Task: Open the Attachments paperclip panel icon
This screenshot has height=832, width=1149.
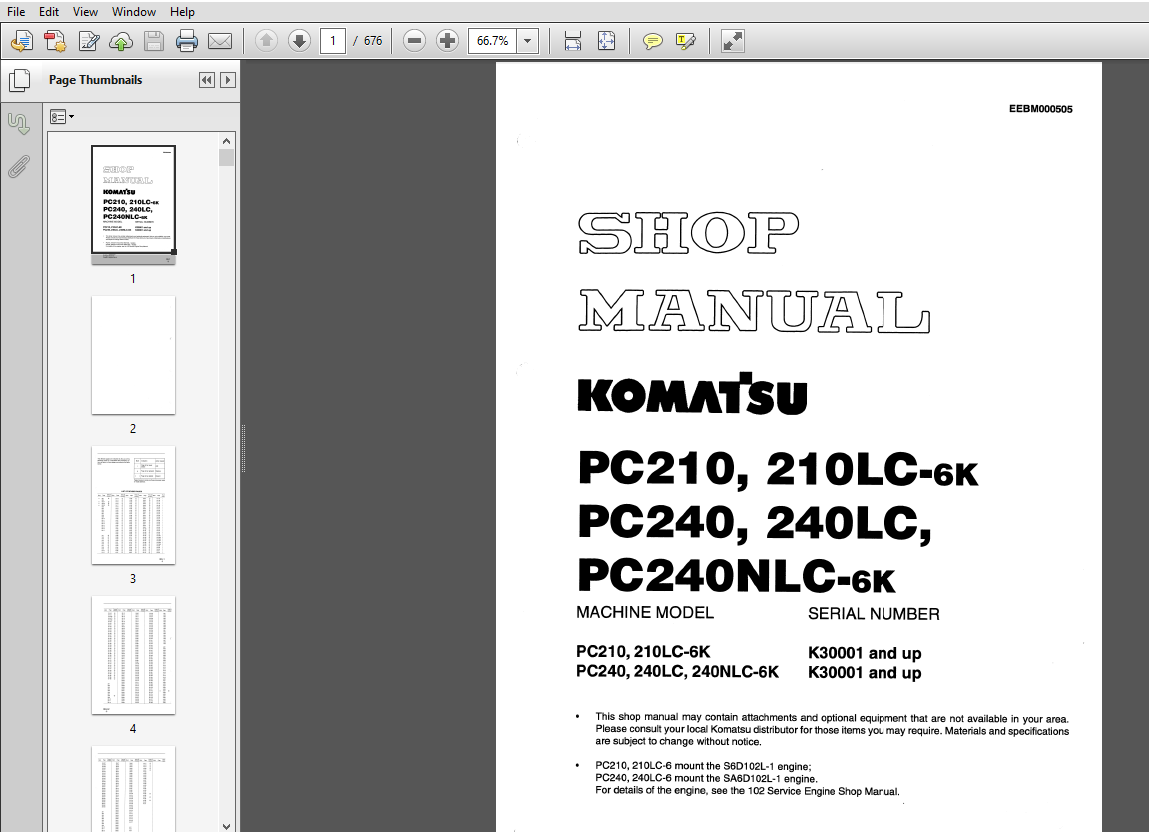Action: [19, 166]
